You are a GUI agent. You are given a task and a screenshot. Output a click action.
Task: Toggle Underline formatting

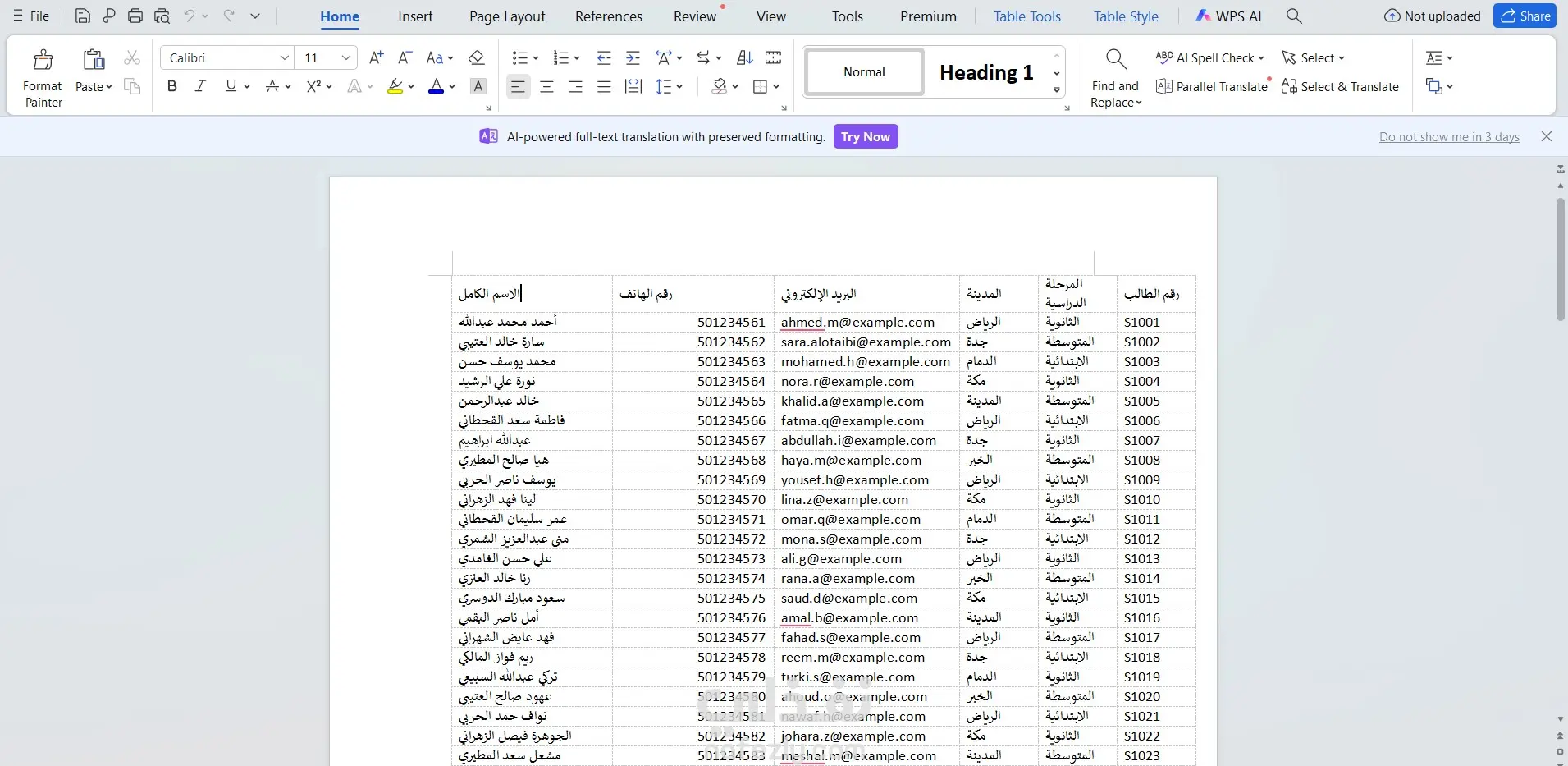coord(231,86)
